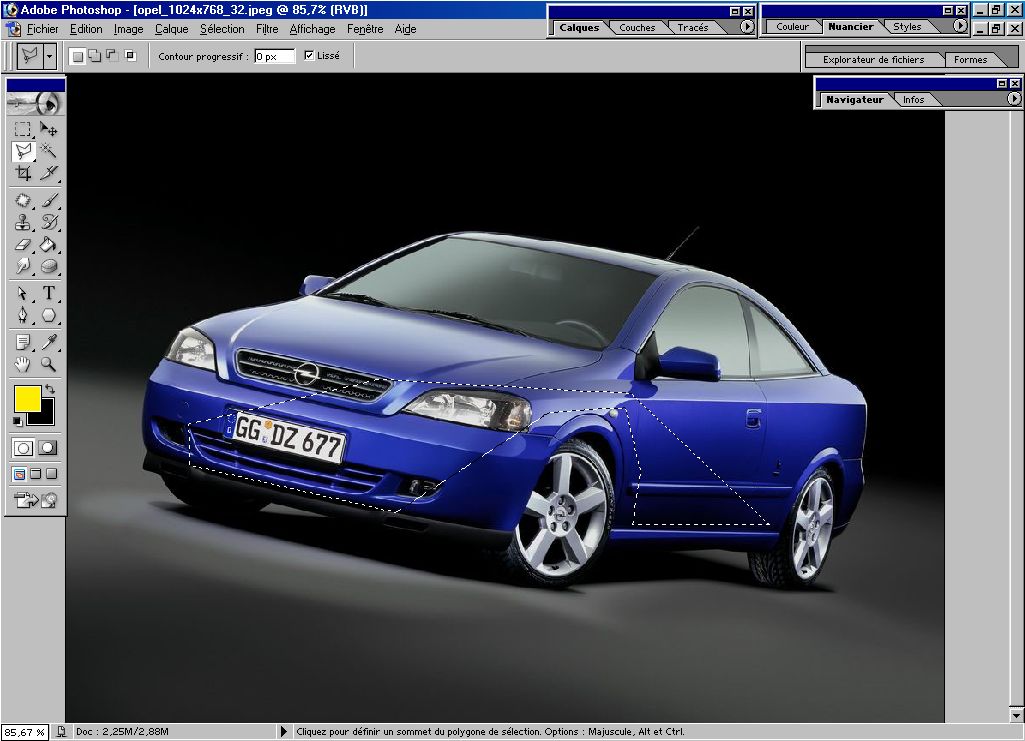Select the Healing Brush tool
1025x741 pixels.
23,200
